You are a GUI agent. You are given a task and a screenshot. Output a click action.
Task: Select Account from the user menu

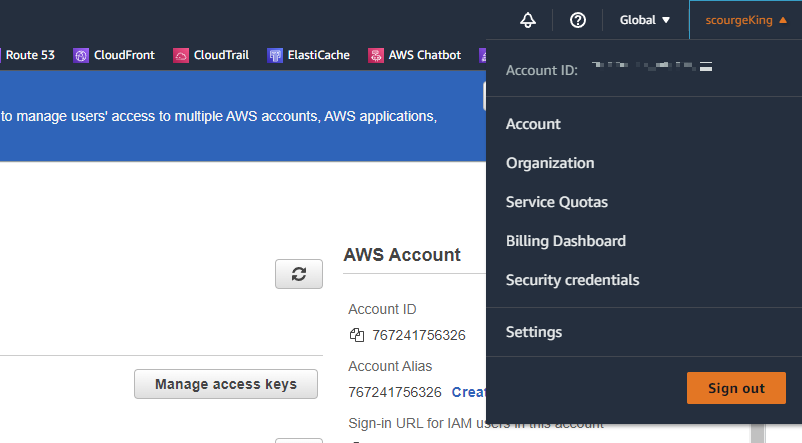(533, 124)
